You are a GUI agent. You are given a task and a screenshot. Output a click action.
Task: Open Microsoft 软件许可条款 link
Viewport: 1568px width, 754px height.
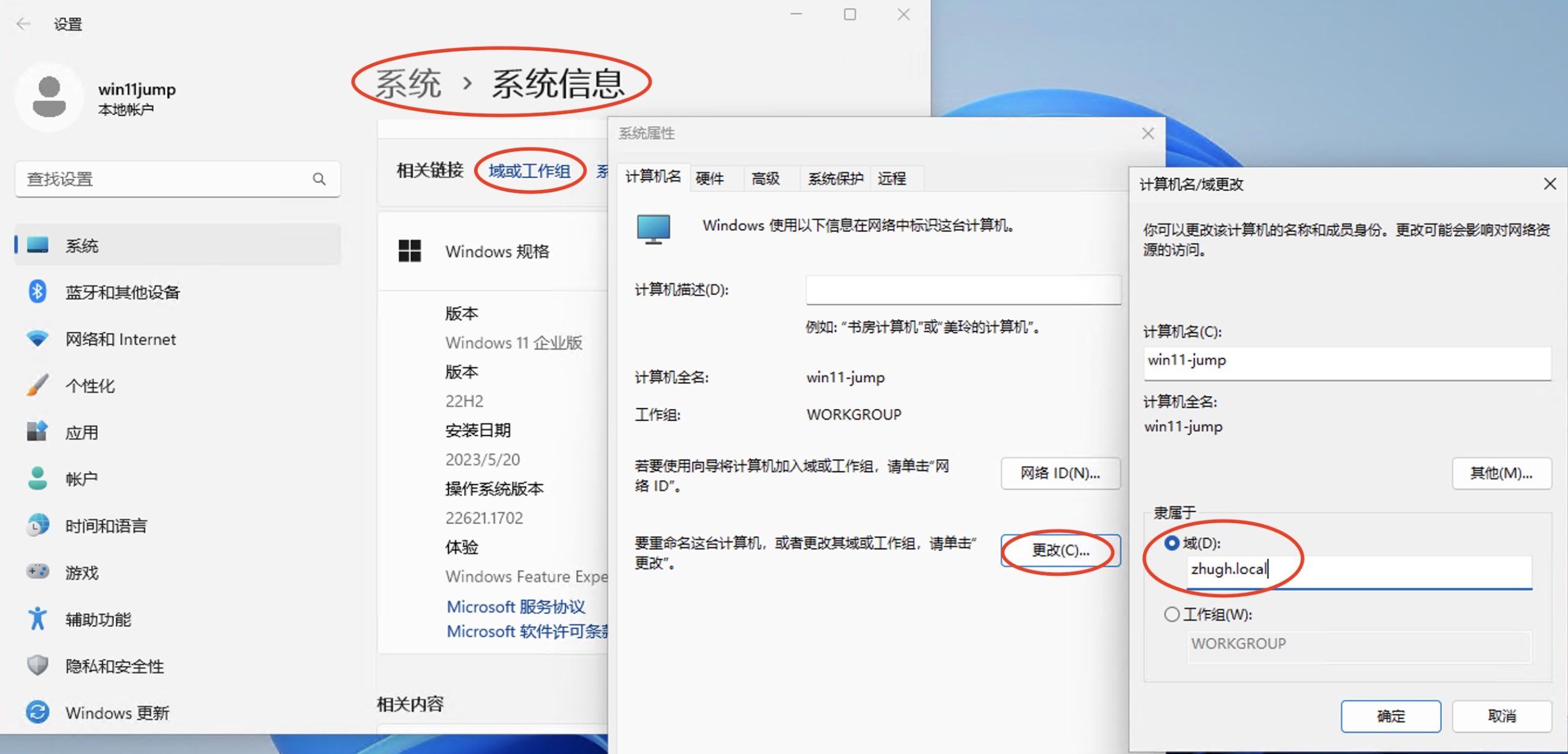coord(527,631)
